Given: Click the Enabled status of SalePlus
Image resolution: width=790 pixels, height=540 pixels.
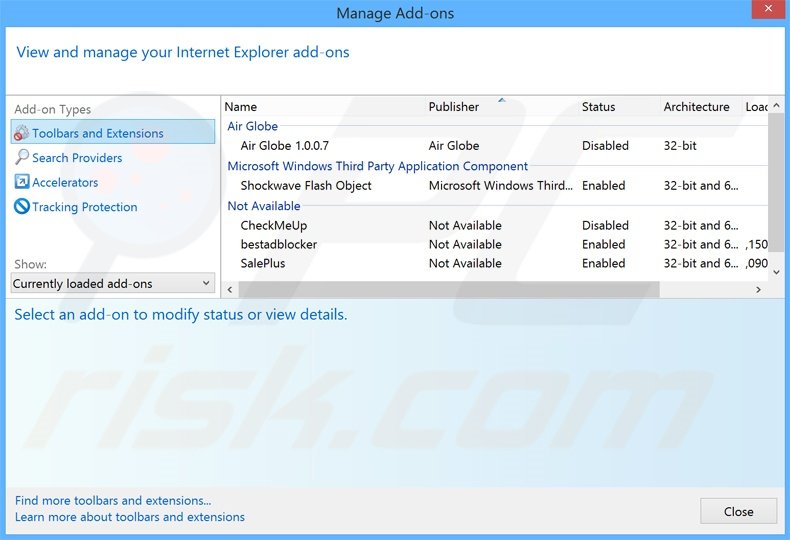Looking at the screenshot, I should [x=603, y=263].
